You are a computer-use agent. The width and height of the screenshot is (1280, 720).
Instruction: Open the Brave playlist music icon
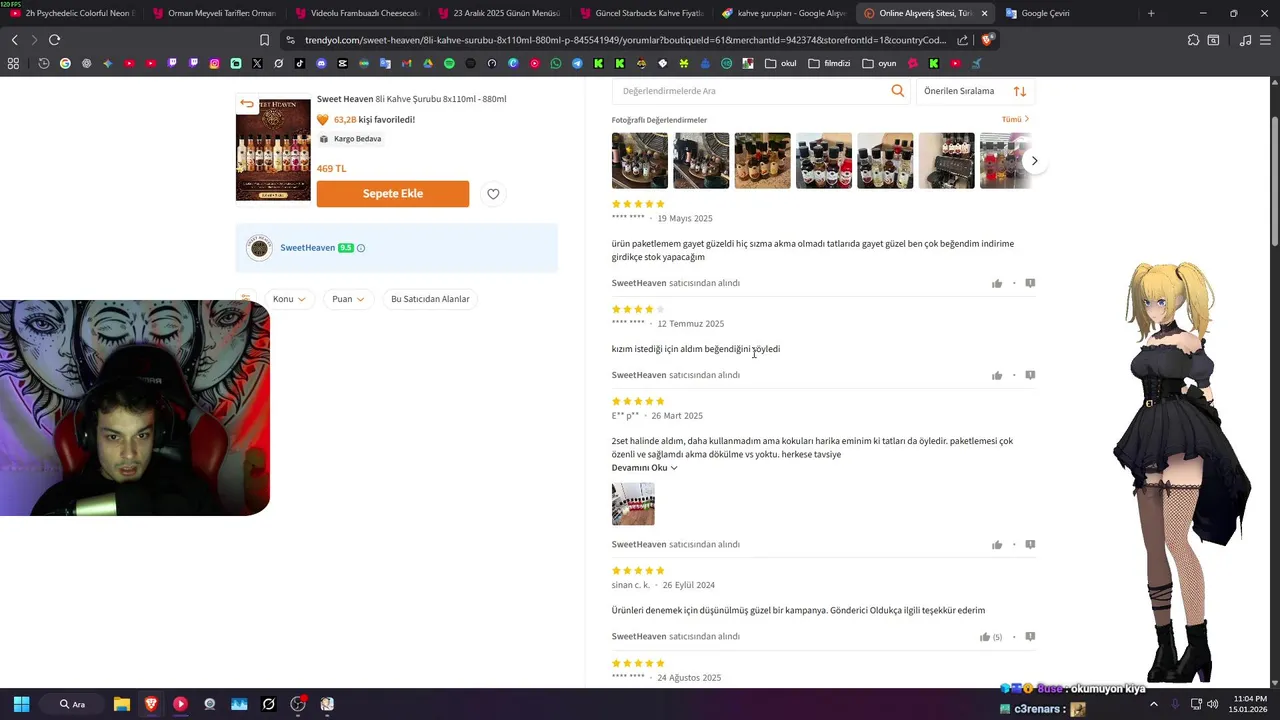click(x=1245, y=40)
